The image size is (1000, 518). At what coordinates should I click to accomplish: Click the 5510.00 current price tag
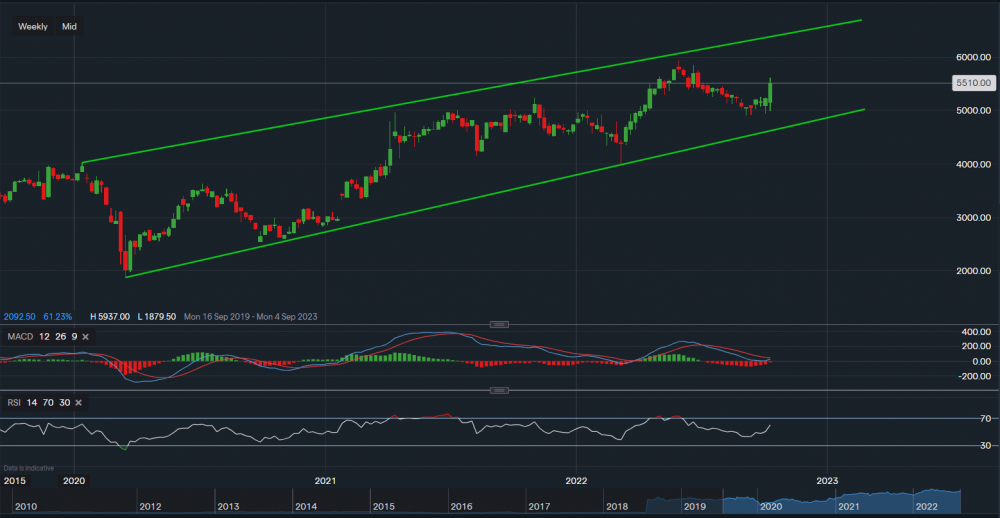point(971,84)
